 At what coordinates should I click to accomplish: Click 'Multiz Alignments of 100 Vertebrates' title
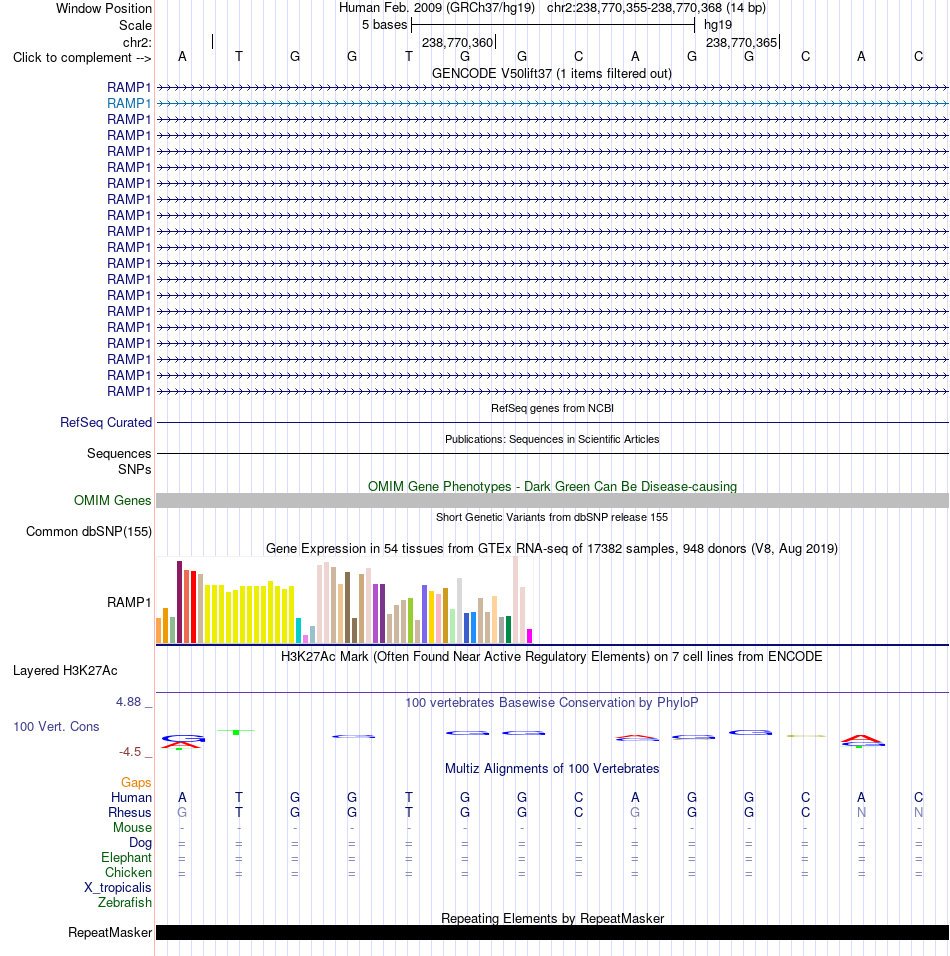tap(552, 769)
